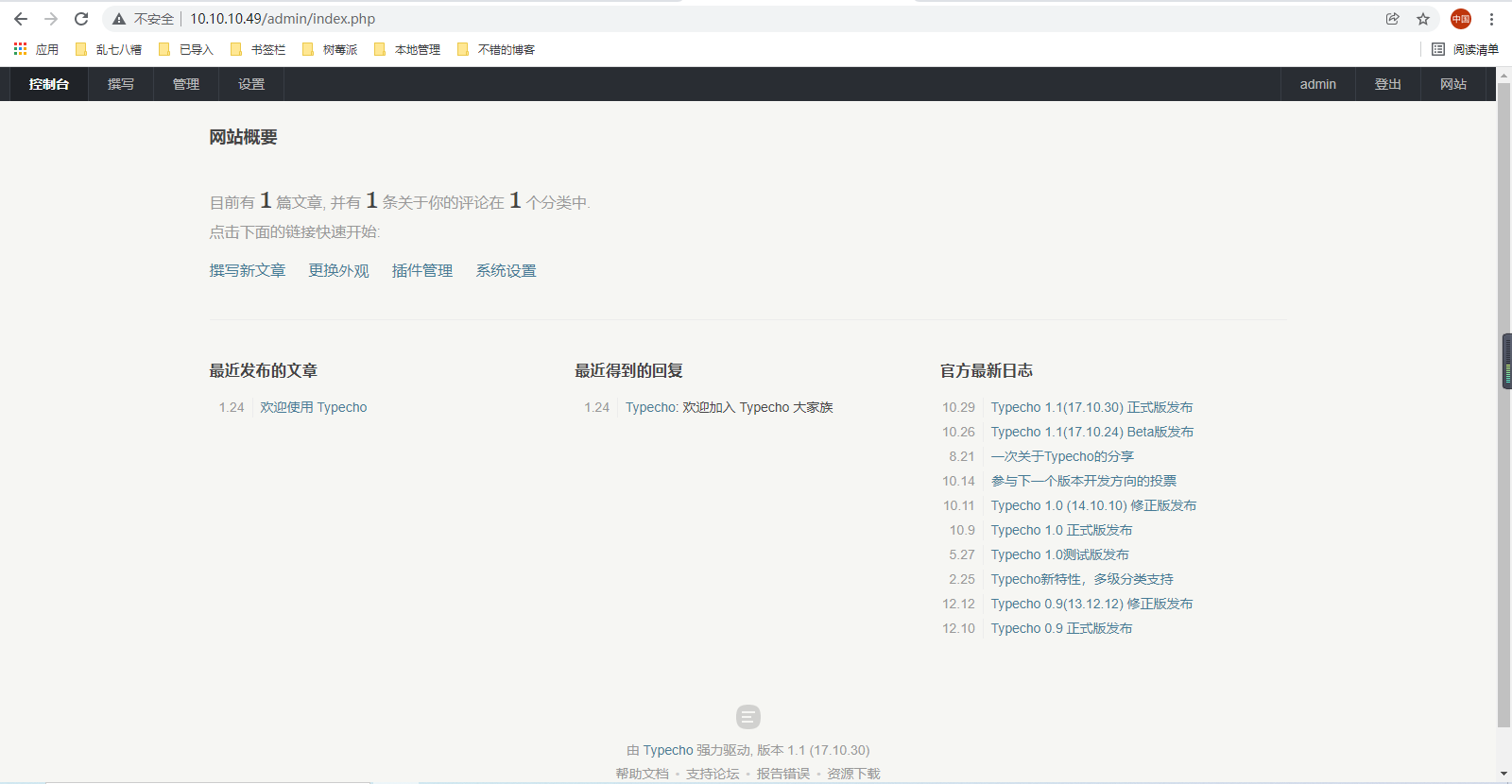Select the 控制台 dashboard menu

point(49,84)
